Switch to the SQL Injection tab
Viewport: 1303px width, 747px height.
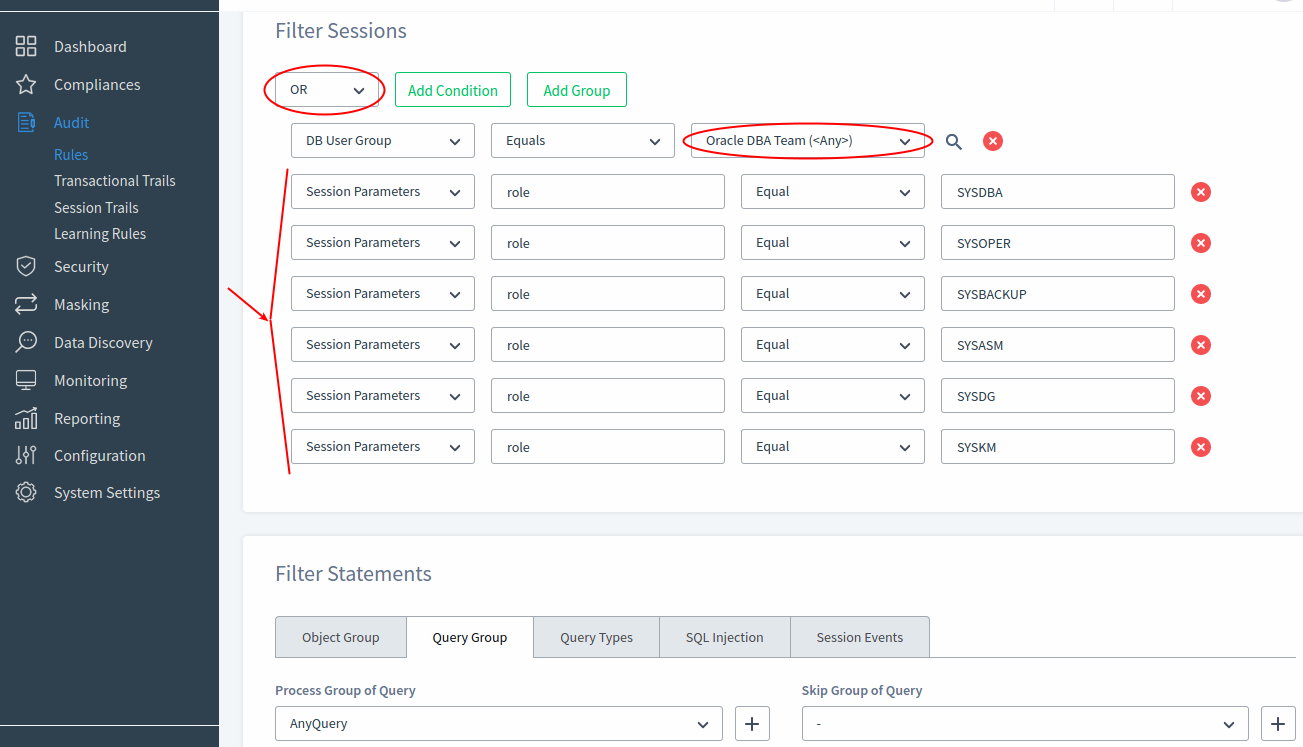(x=724, y=637)
